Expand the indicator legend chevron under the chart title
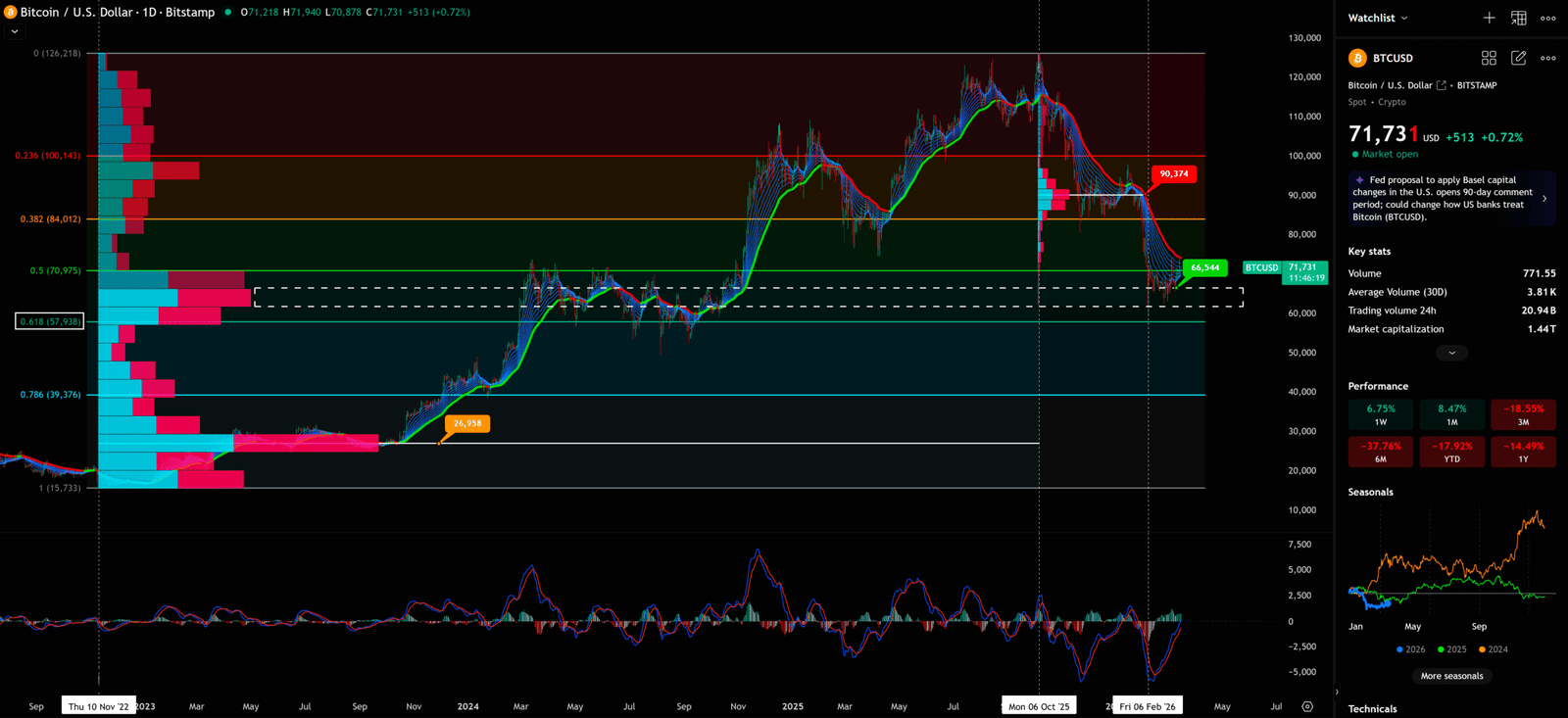 point(14,31)
